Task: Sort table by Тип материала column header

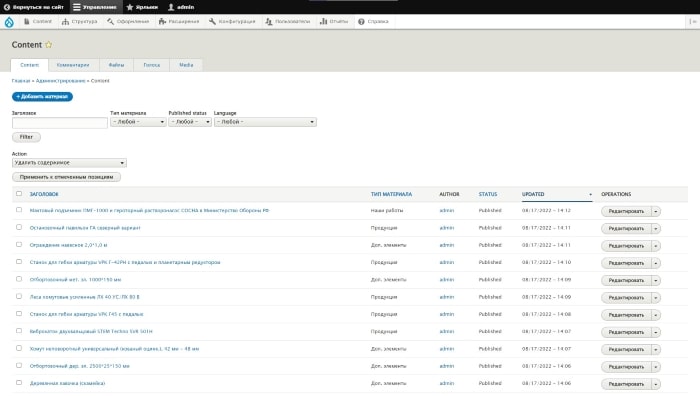Action: pos(391,194)
